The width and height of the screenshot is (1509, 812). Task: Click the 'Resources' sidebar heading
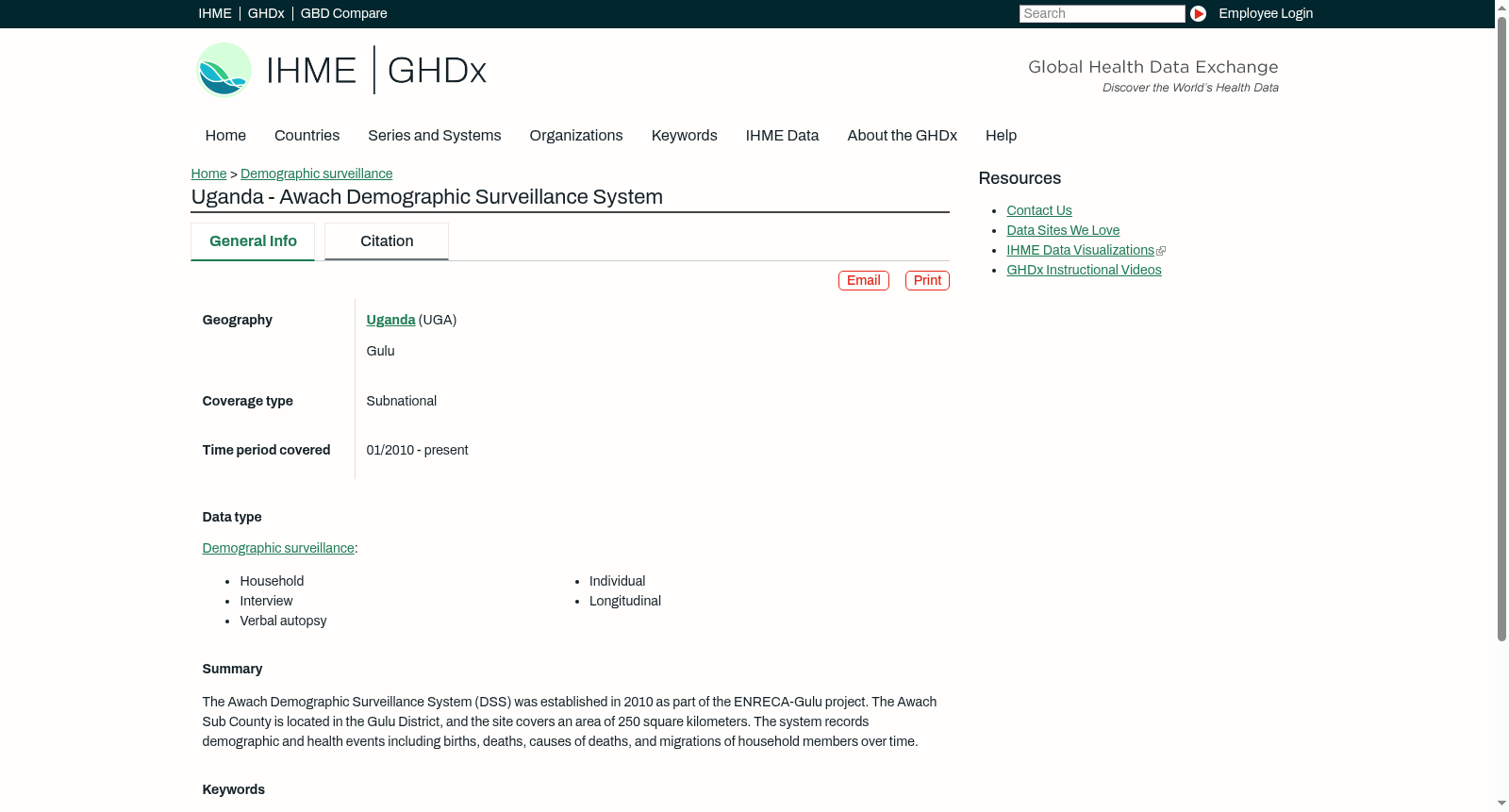[x=1020, y=178]
